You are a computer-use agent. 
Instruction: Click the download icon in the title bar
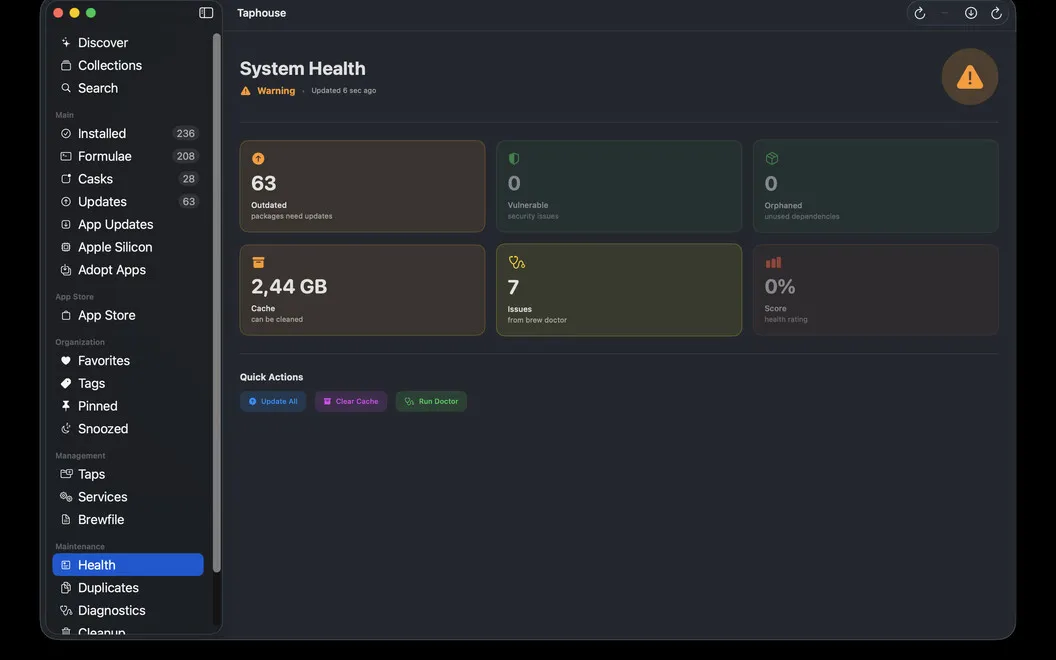pos(970,13)
